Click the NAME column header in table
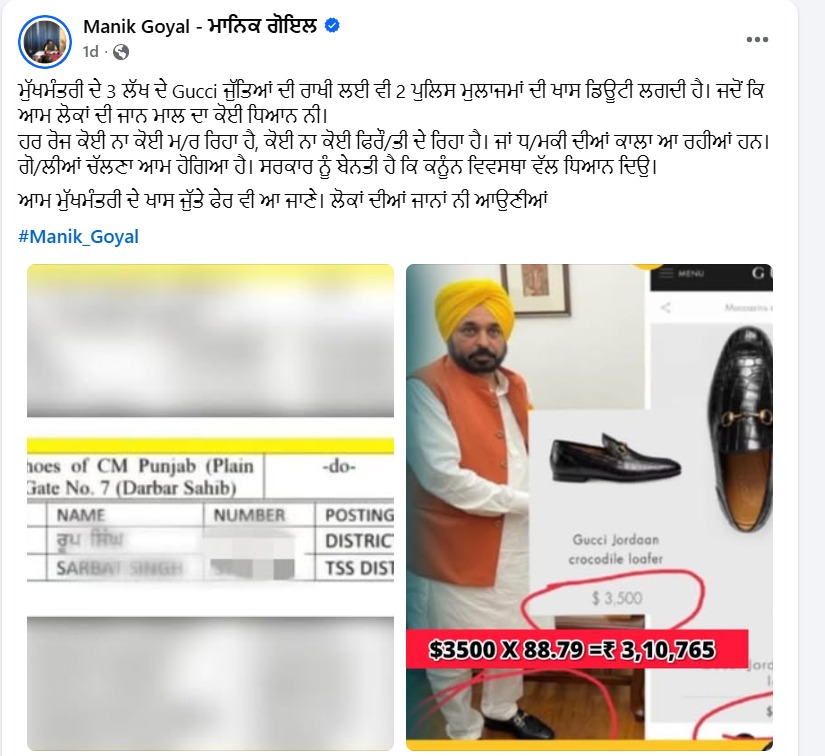 tap(81, 515)
